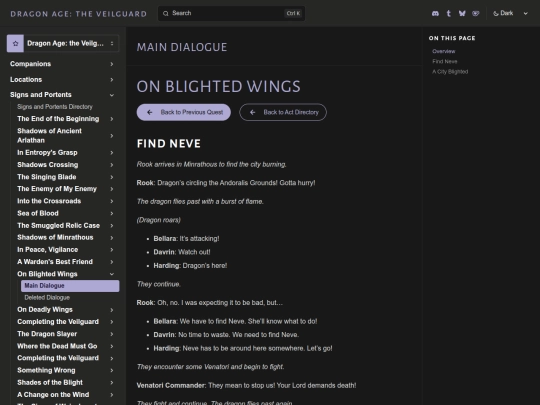Expand the Locations section chevron
This screenshot has width=540, height=405.
click(112, 80)
